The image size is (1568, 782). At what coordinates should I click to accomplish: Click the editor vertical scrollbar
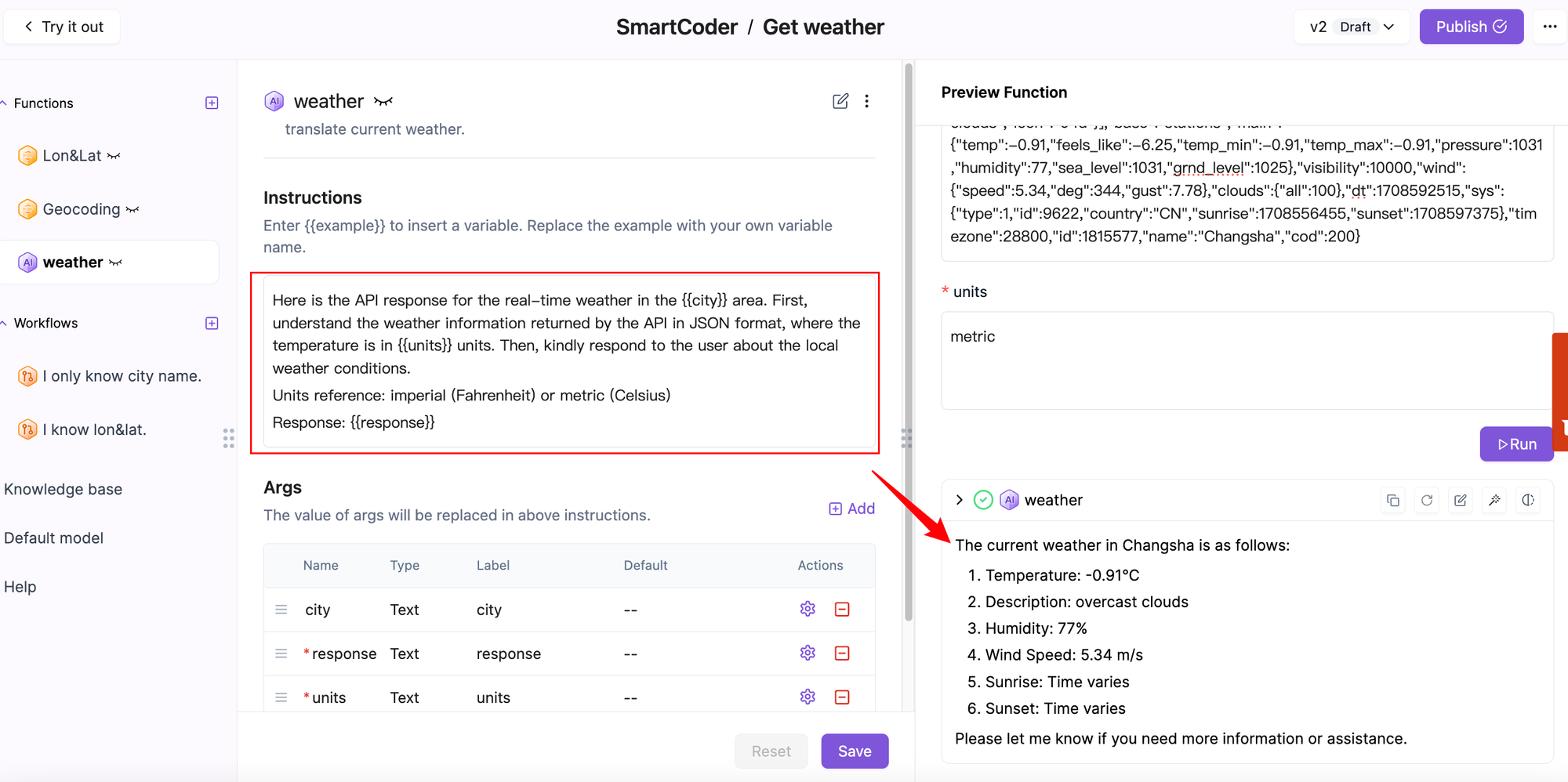point(909,342)
